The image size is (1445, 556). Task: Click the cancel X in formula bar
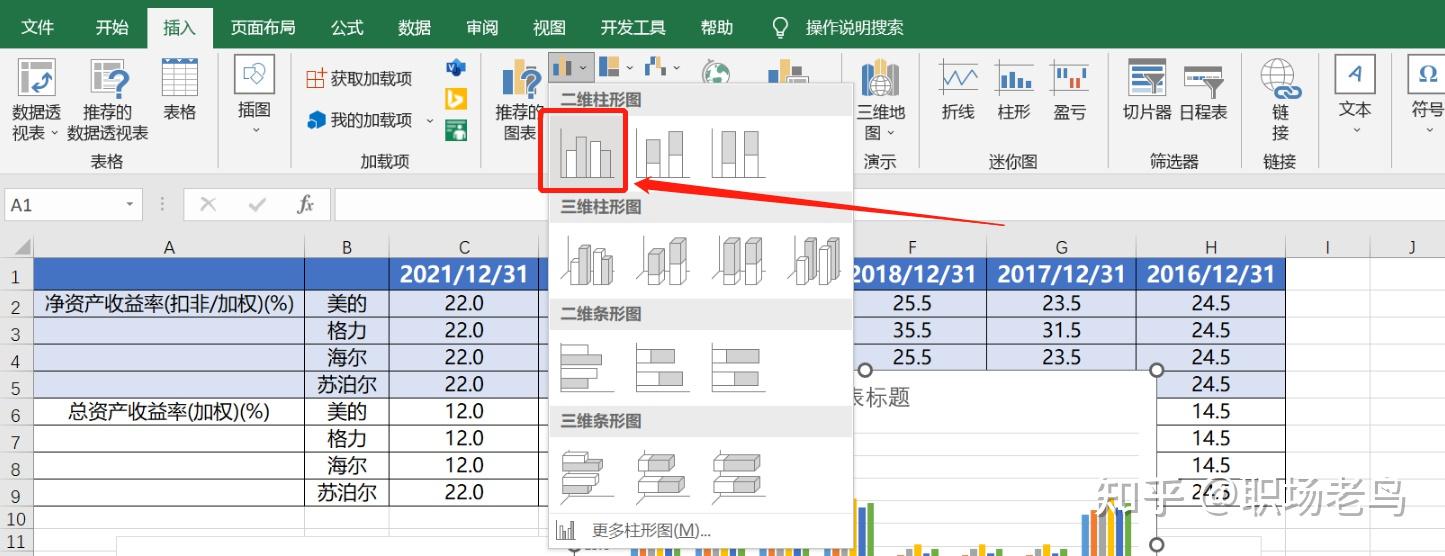click(x=208, y=204)
